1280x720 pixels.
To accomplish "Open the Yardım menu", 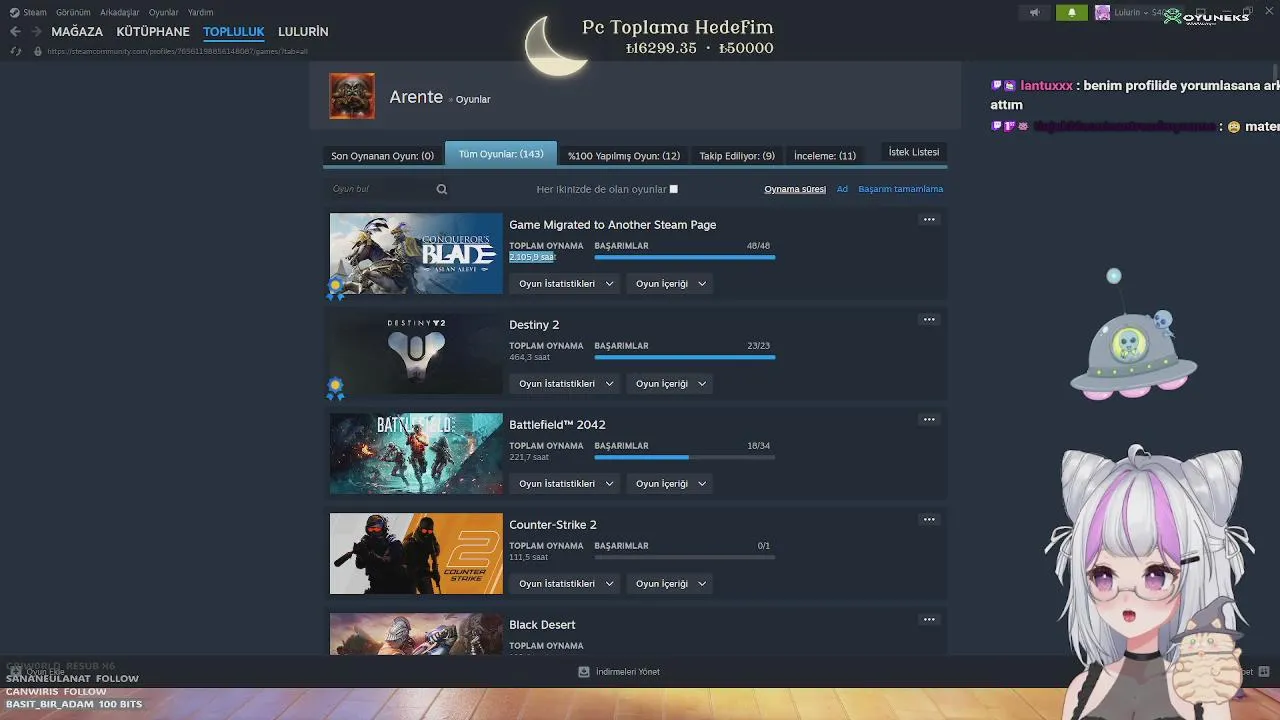I will pos(200,12).
